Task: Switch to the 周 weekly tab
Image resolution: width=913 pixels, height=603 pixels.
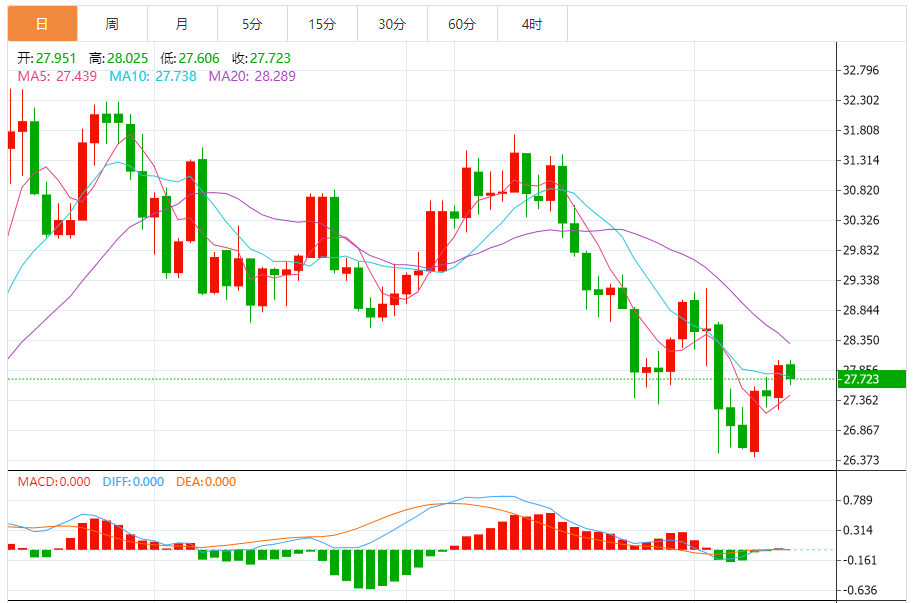Action: click(x=112, y=24)
